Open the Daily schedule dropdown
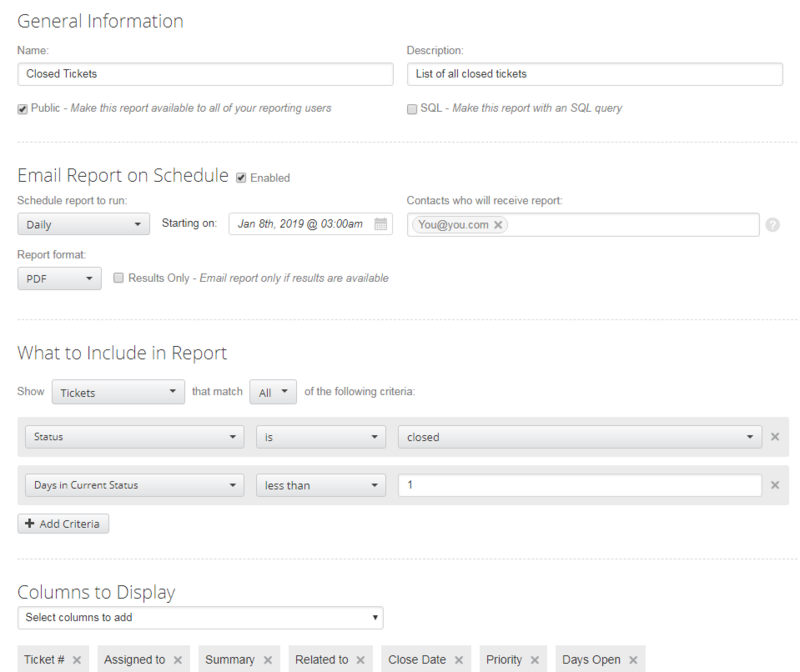Viewport: 800px width, 672px height. 82,224
